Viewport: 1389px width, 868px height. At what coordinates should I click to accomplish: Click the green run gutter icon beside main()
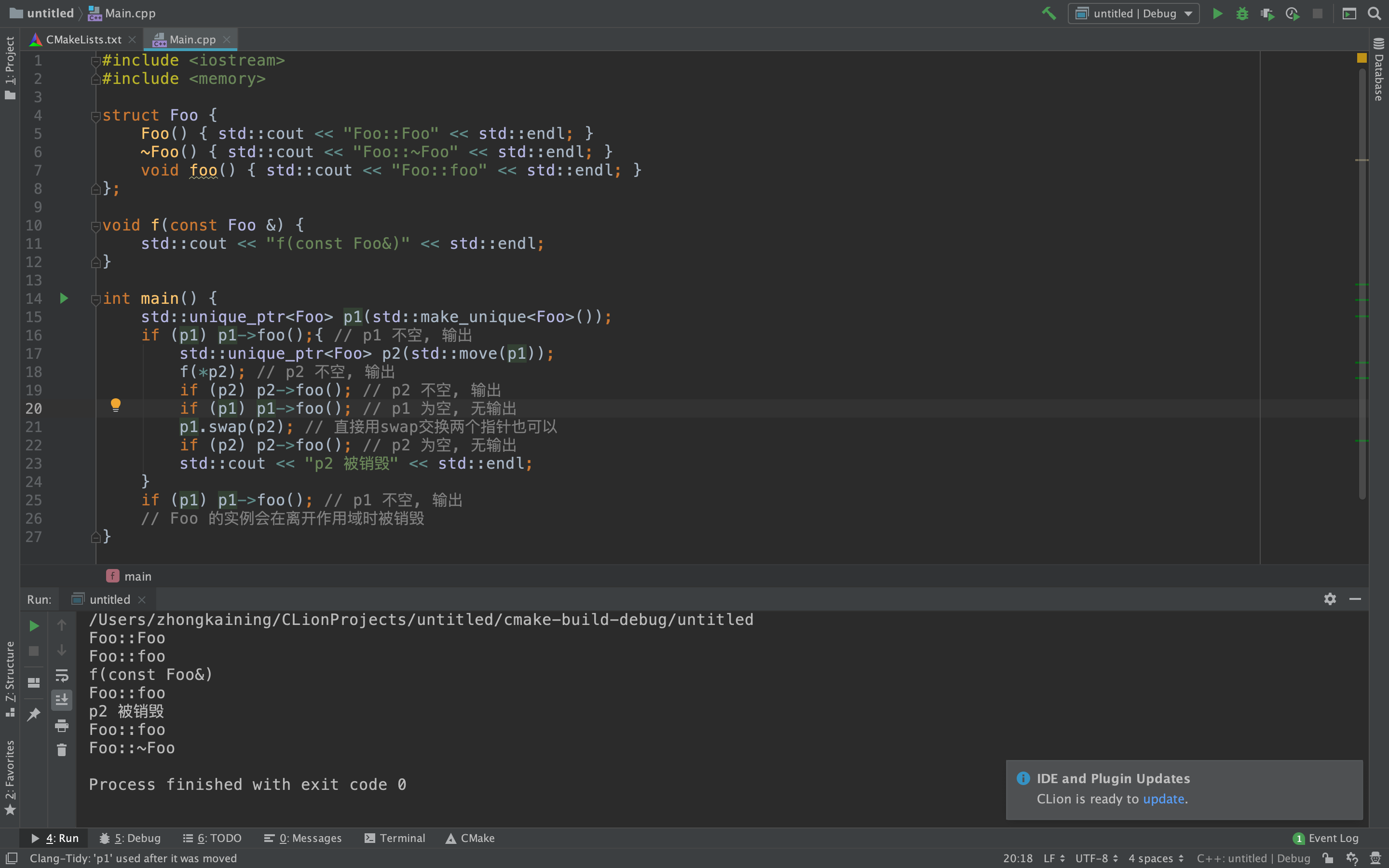[64, 298]
